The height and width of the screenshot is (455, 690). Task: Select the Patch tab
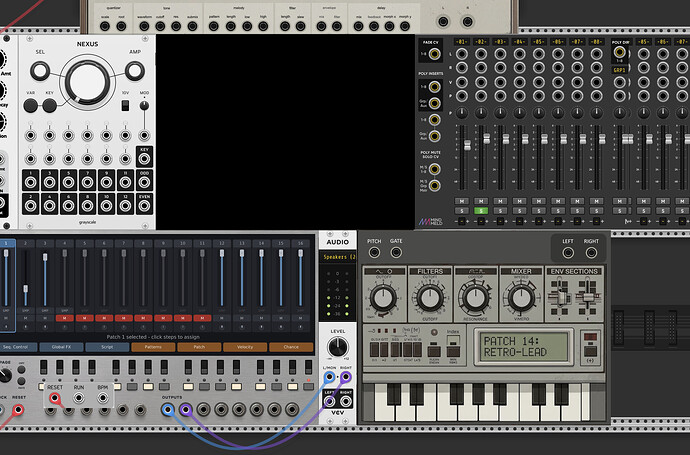click(199, 347)
